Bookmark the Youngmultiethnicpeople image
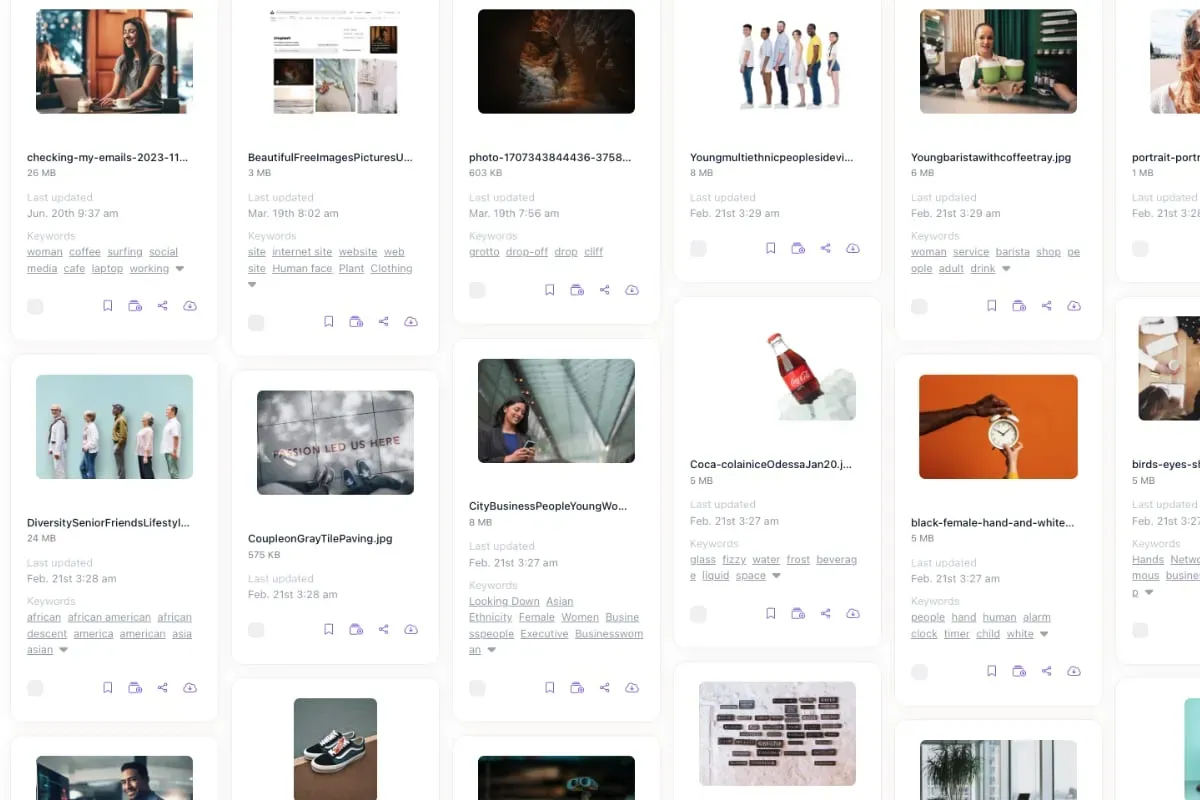 click(x=771, y=248)
